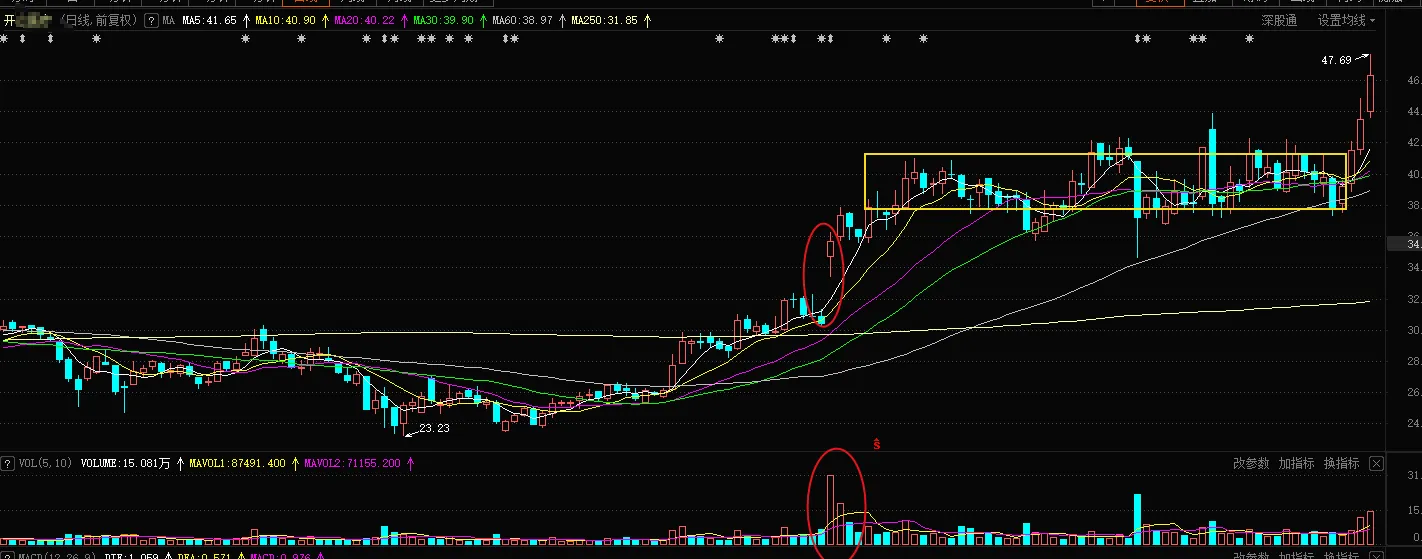Viewport: 1422px width, 559px height.
Task: Select the MA60:38.97 label
Action: pos(523,20)
